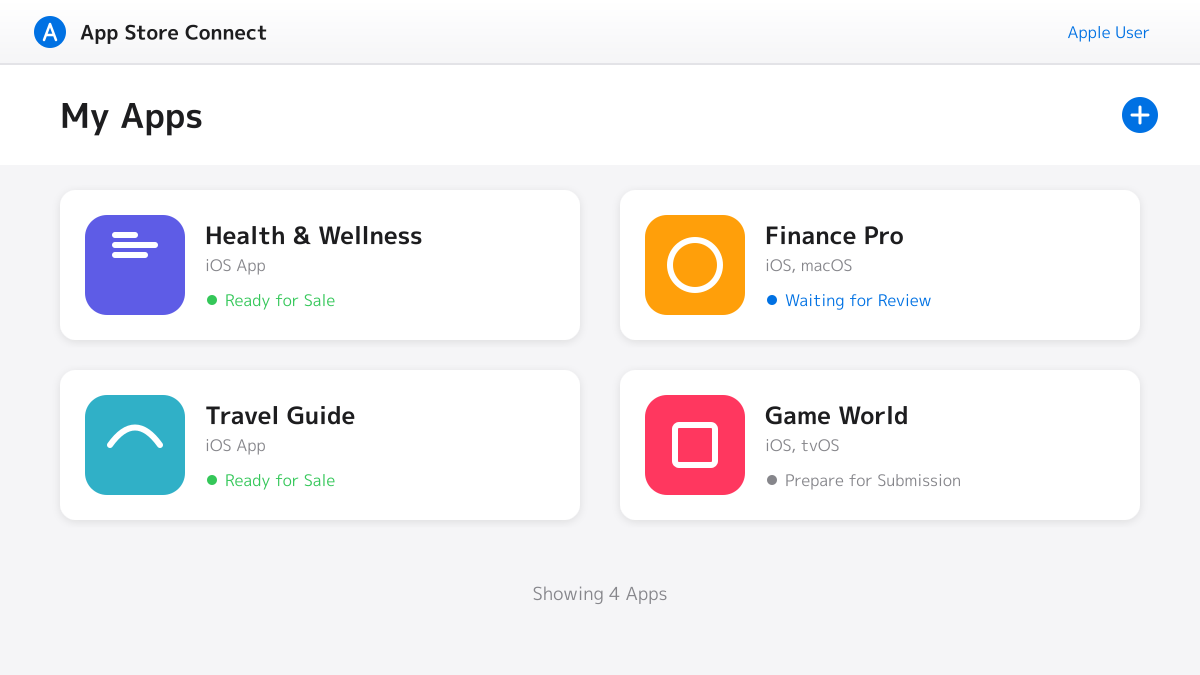Screen dimensions: 1200x675
Task: Open the Finance Pro orange app icon
Action: [695, 265]
